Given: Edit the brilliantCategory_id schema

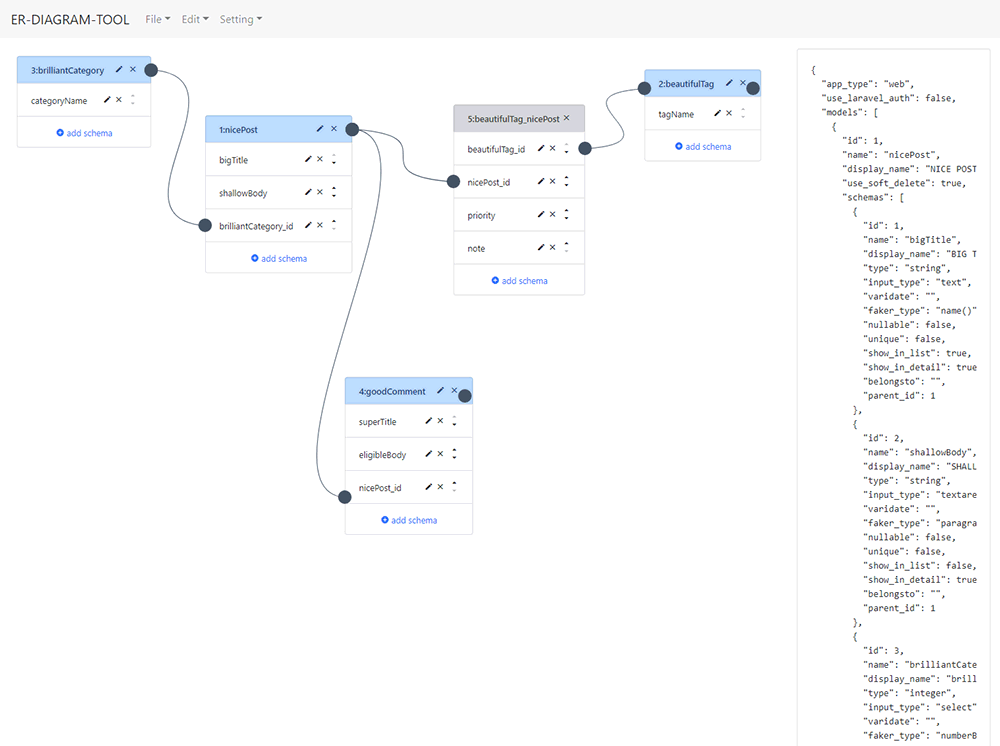Looking at the screenshot, I should 308,225.
